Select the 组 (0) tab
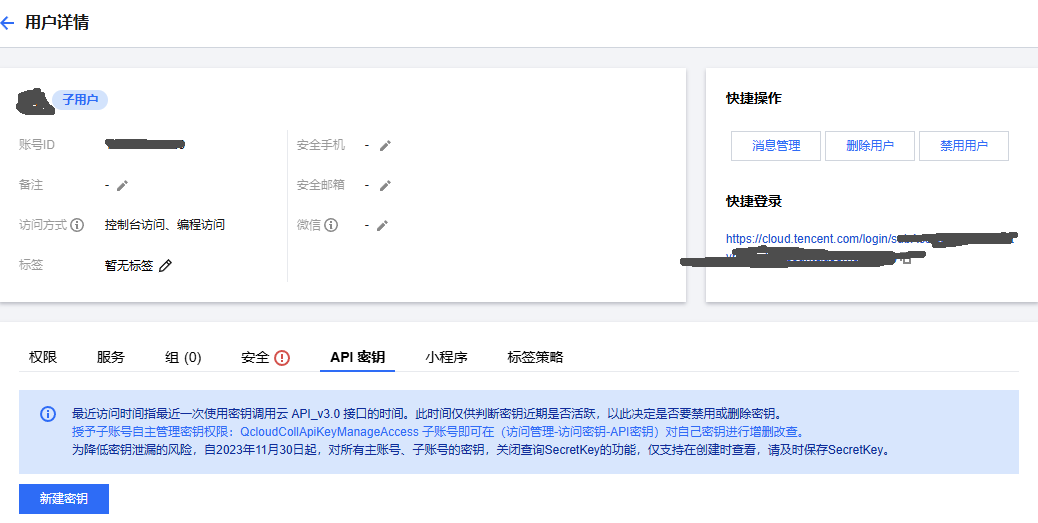Image resolution: width=1038 pixels, height=523 pixels. point(183,357)
